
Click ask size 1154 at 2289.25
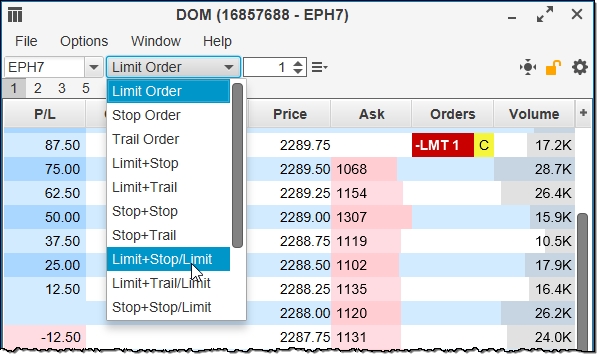point(351,194)
